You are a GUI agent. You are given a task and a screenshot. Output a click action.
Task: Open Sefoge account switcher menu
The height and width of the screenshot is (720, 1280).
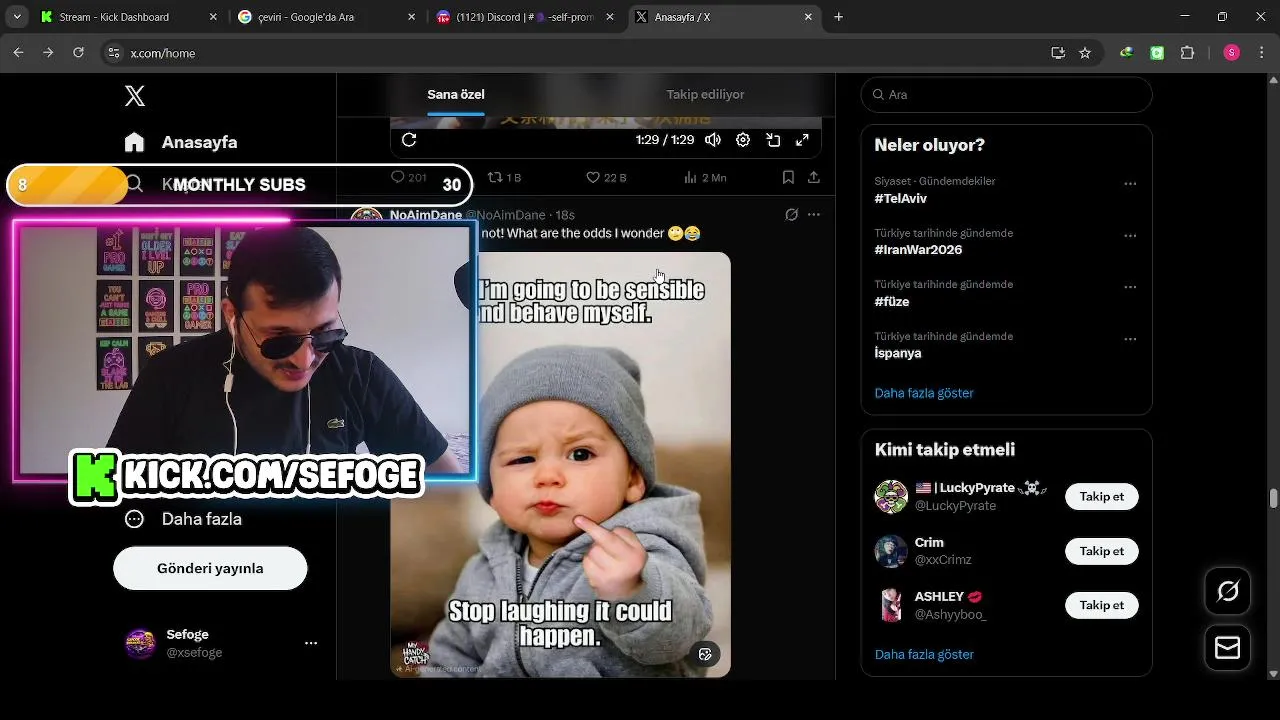coord(311,643)
